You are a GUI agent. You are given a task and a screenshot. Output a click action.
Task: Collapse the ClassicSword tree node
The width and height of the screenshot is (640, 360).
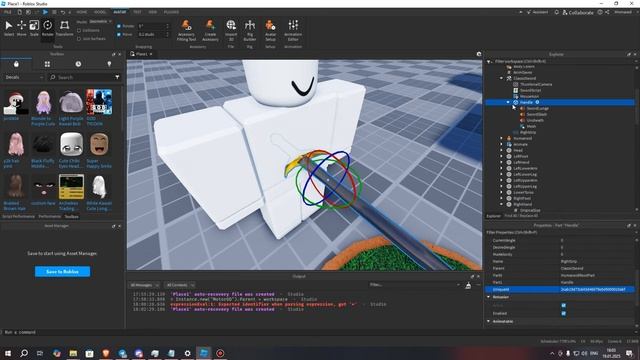[502, 78]
